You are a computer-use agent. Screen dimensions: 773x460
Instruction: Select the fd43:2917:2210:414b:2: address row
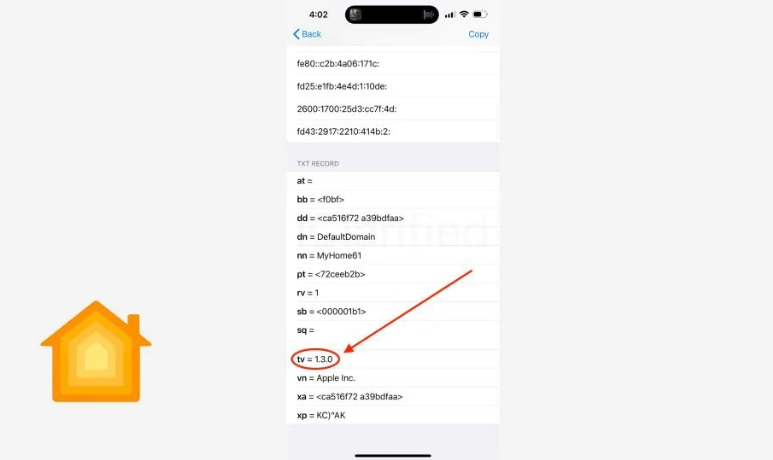393,132
